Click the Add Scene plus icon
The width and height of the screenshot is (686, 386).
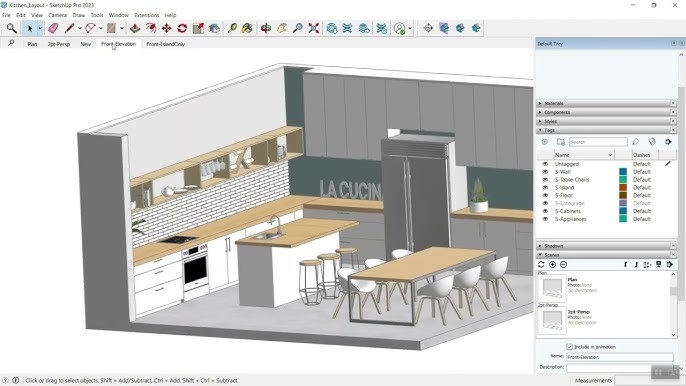click(x=552, y=264)
